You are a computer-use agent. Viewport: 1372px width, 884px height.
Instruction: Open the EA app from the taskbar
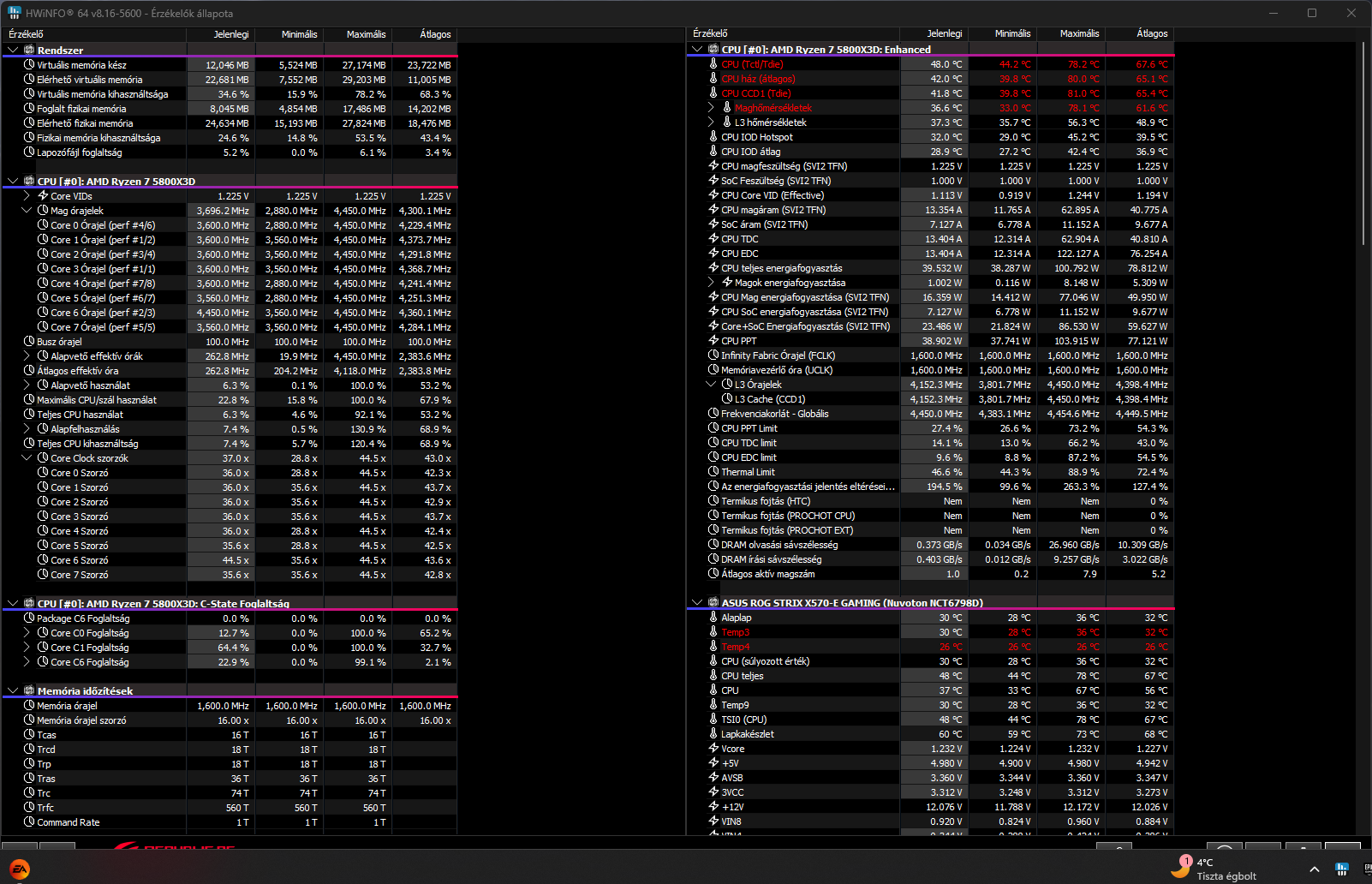click(x=20, y=869)
